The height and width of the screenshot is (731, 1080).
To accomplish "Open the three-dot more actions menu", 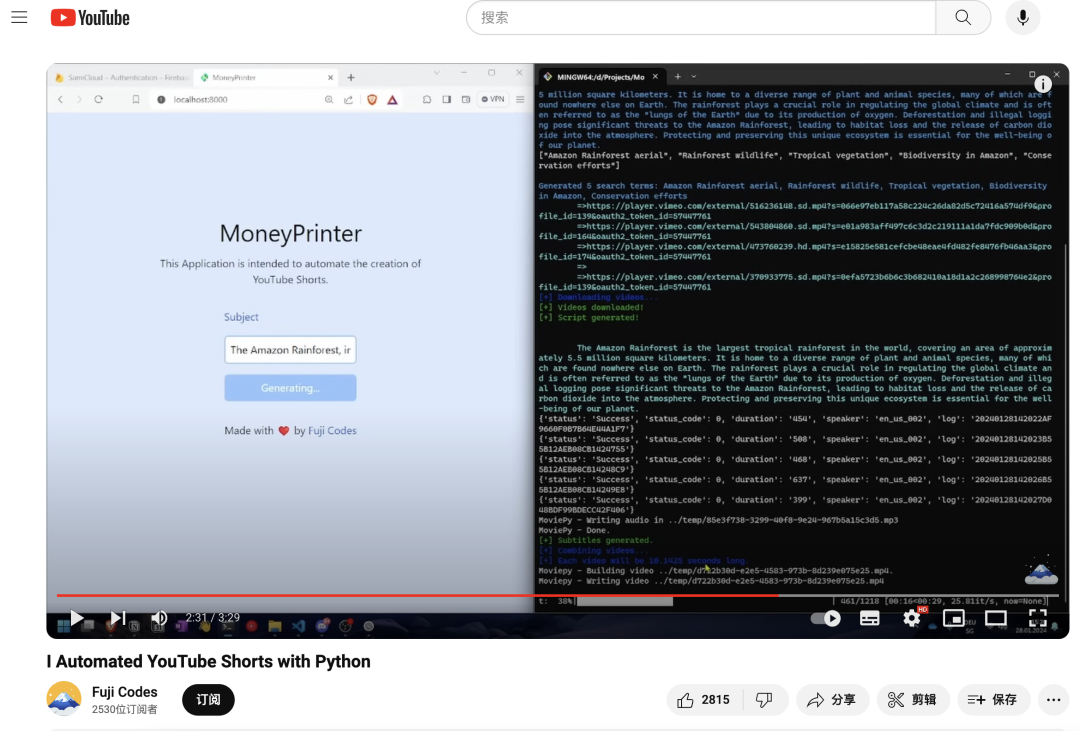I will point(1053,700).
